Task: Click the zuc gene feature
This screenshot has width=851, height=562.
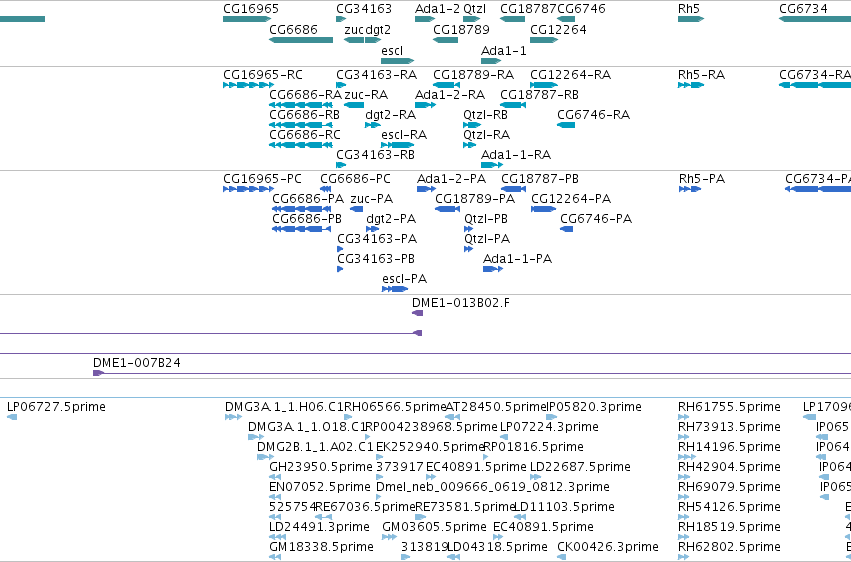Action: pyautogui.click(x=354, y=40)
